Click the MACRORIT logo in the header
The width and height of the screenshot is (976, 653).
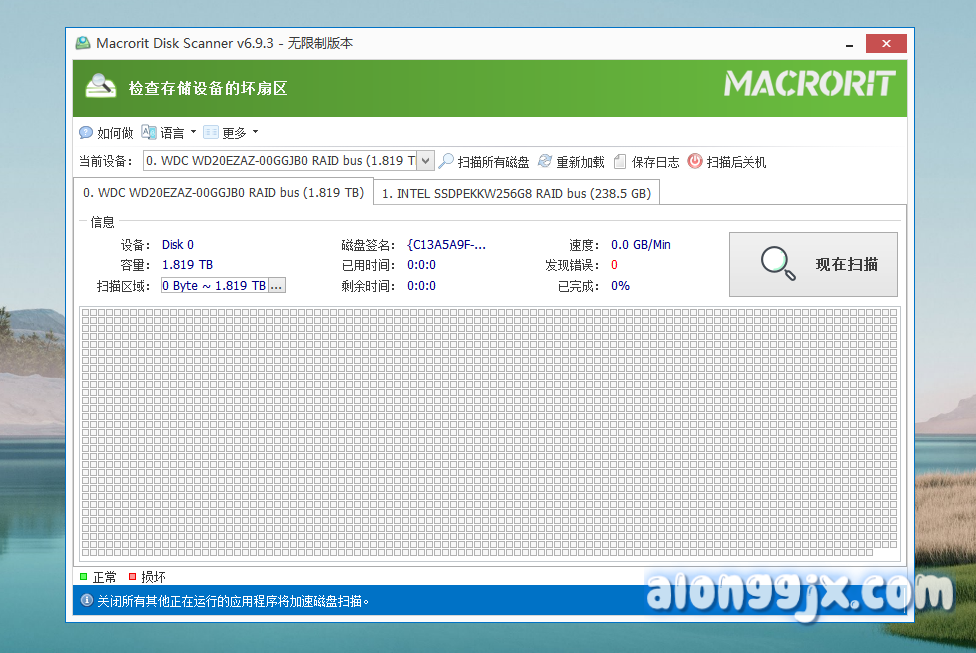[x=809, y=84]
